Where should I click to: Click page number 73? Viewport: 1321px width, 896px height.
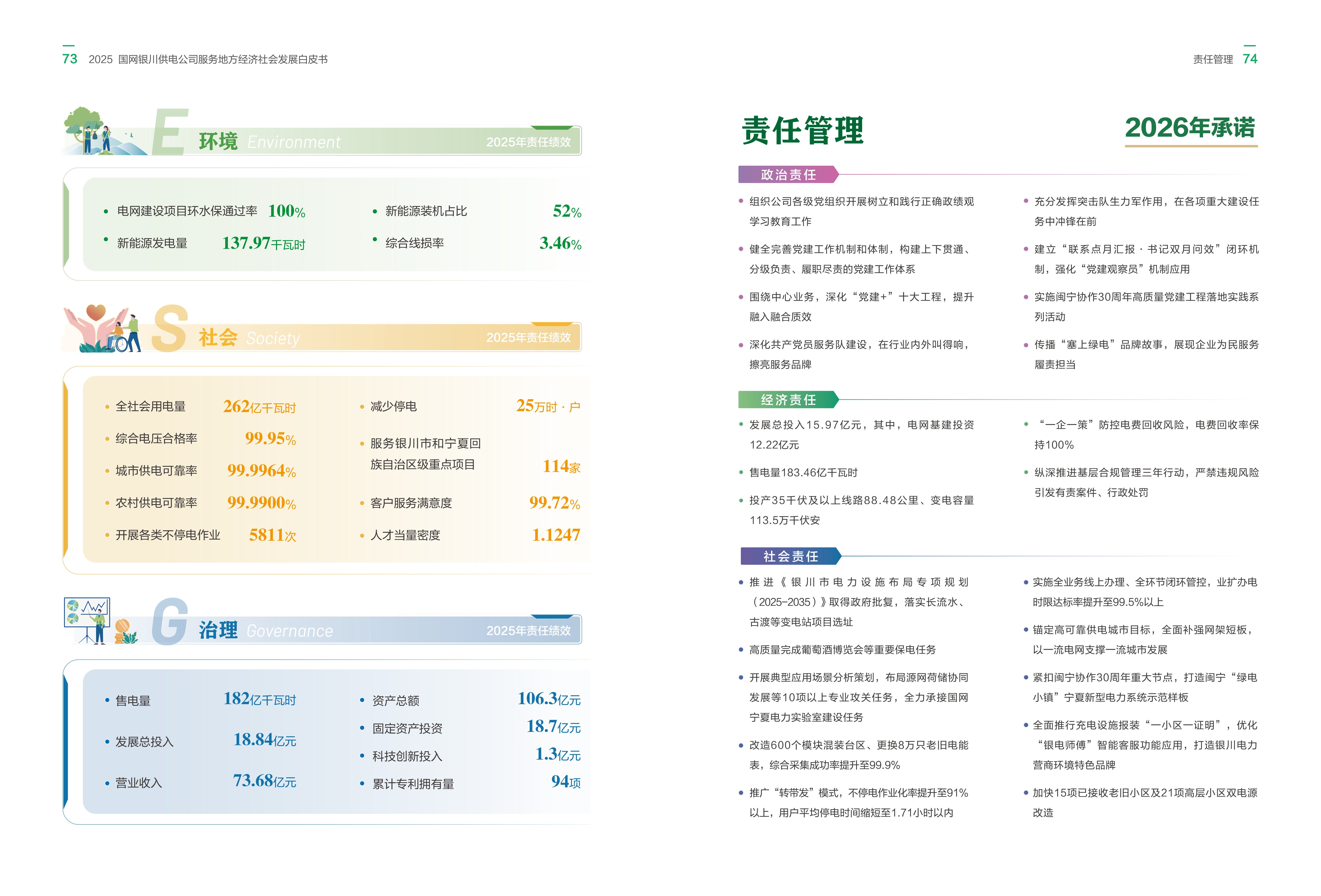(x=69, y=59)
